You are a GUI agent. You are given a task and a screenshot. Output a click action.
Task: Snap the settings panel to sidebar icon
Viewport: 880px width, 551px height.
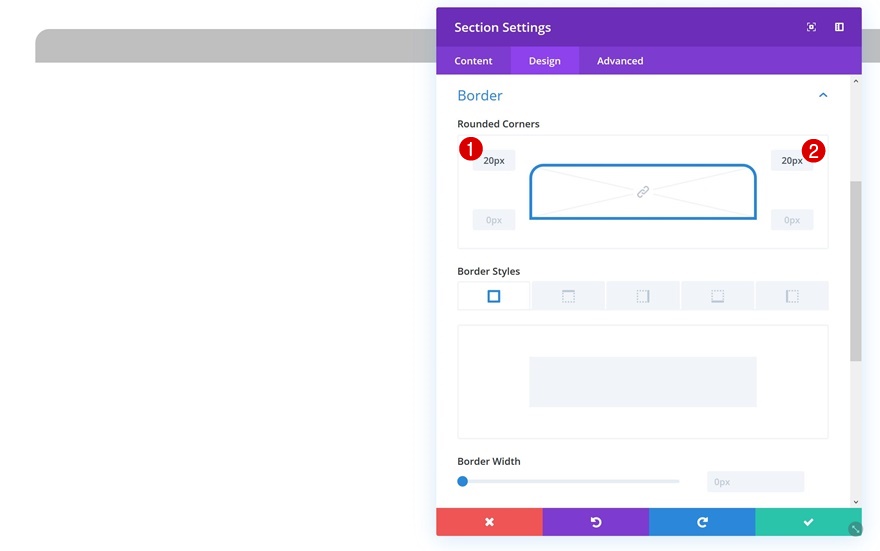pyautogui.click(x=839, y=27)
